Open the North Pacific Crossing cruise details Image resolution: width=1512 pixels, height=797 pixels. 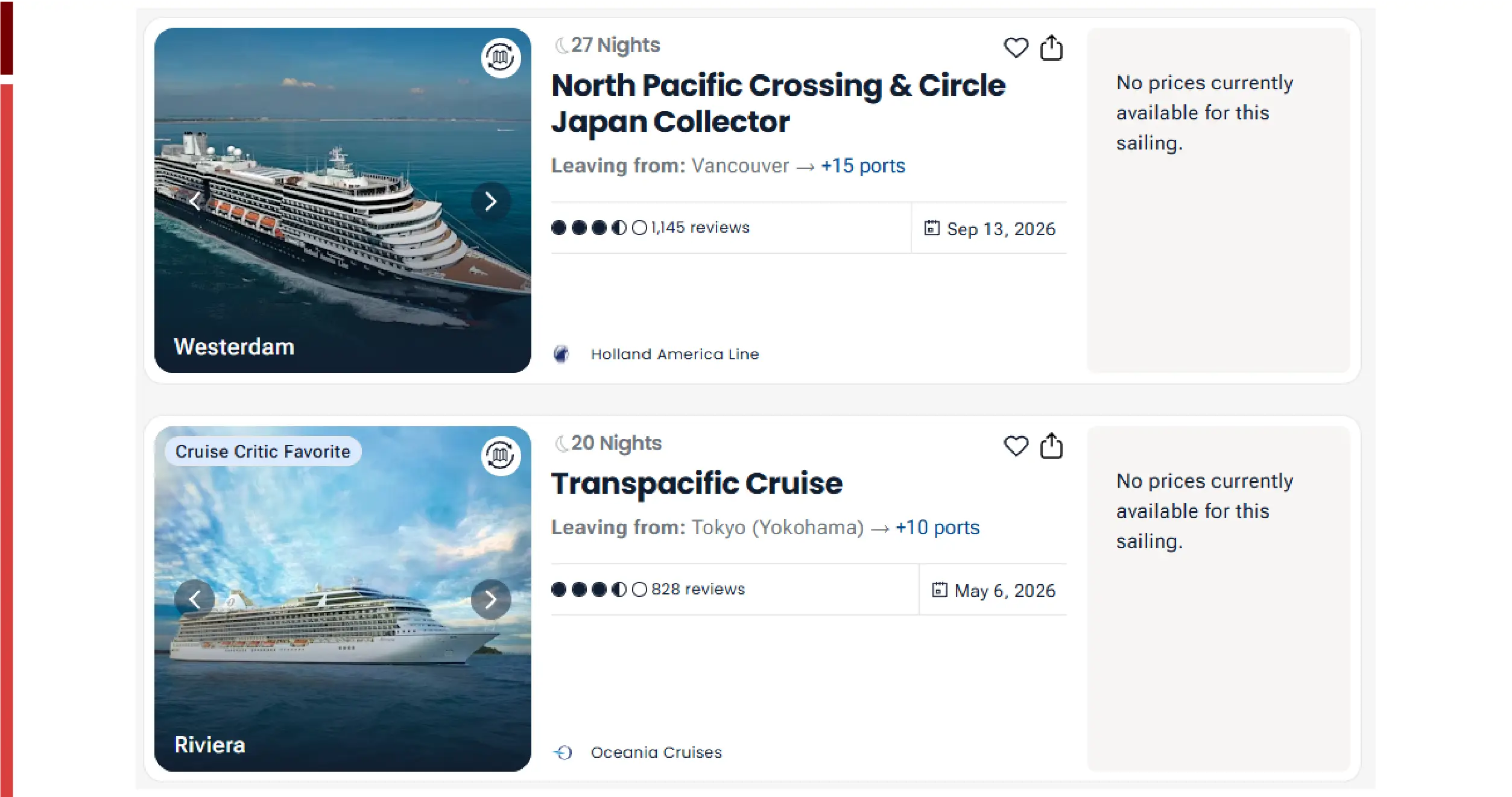pos(778,102)
